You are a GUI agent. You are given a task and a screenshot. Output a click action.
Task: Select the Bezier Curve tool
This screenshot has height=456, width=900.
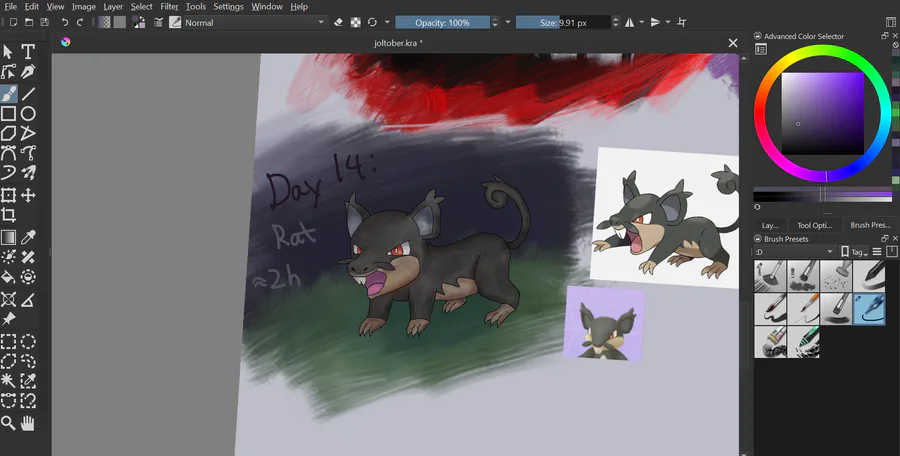pos(8,153)
